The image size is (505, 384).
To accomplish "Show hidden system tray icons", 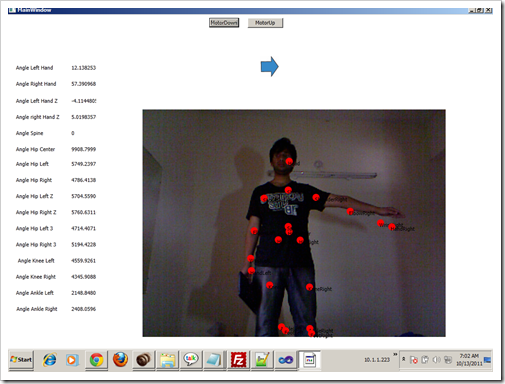I will pos(404,359).
